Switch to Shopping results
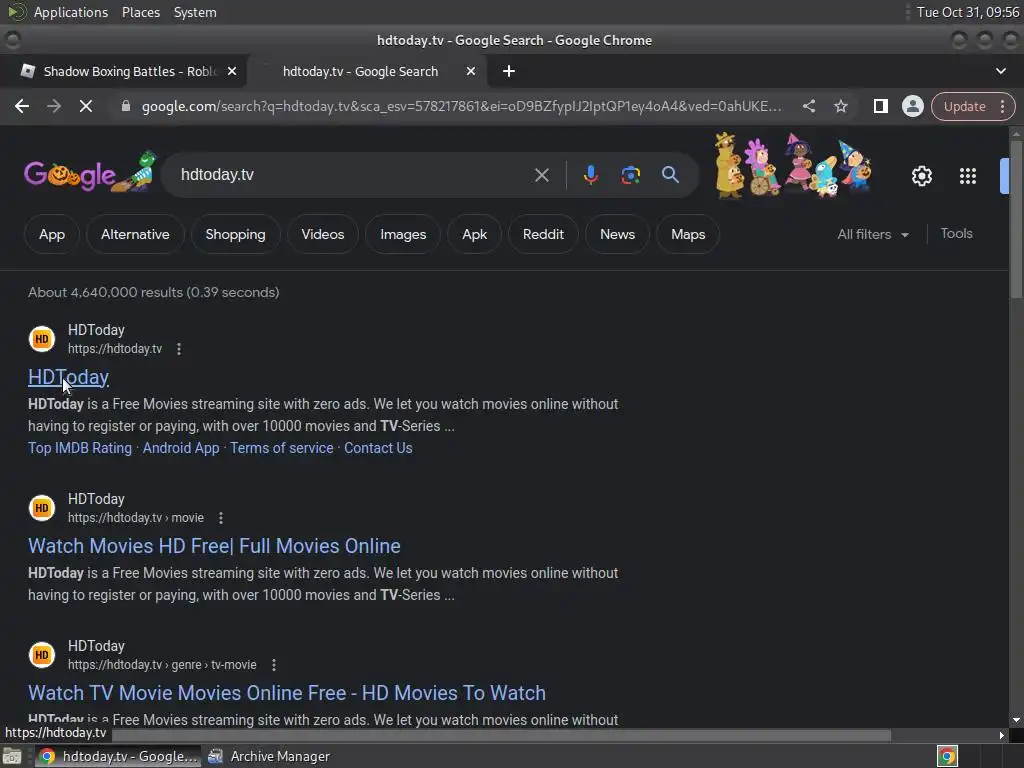Image resolution: width=1024 pixels, height=768 pixels. pos(235,234)
